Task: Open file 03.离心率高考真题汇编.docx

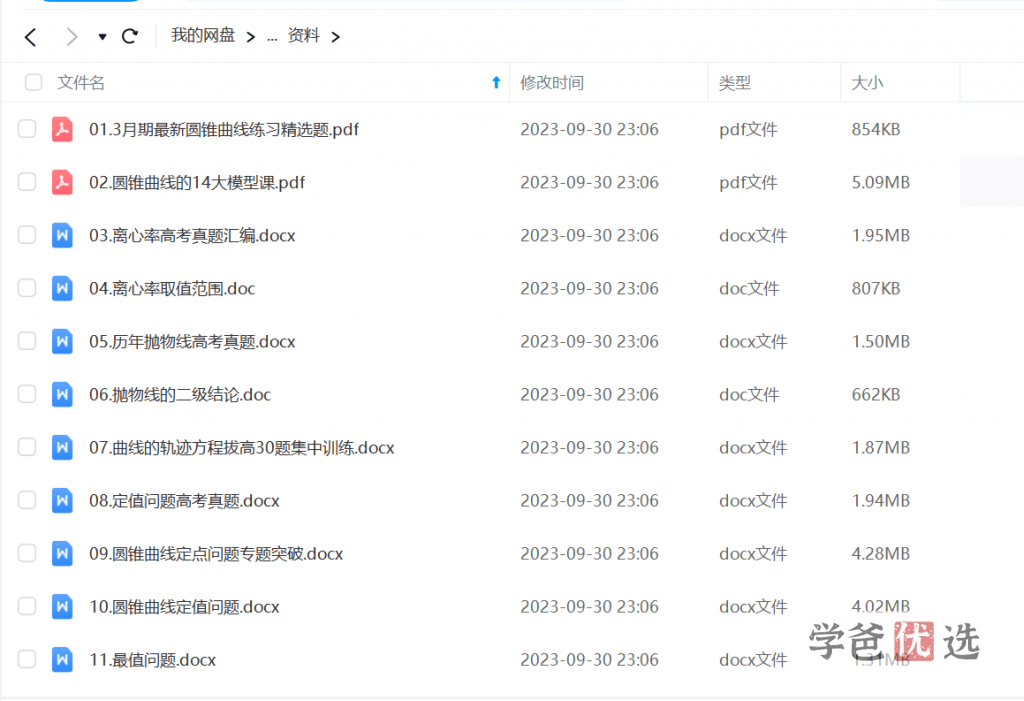Action: pos(192,235)
